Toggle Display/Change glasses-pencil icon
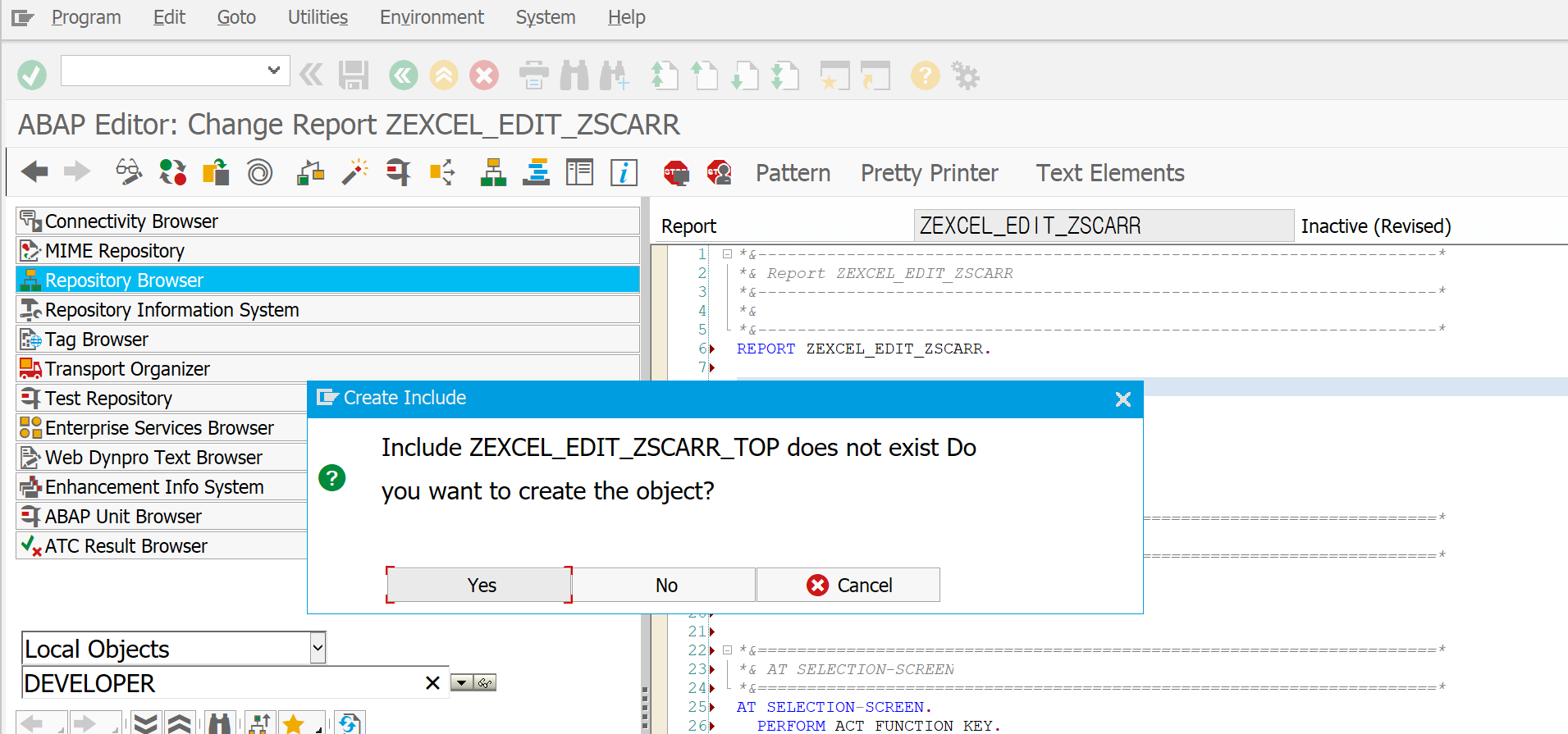 pyautogui.click(x=129, y=172)
